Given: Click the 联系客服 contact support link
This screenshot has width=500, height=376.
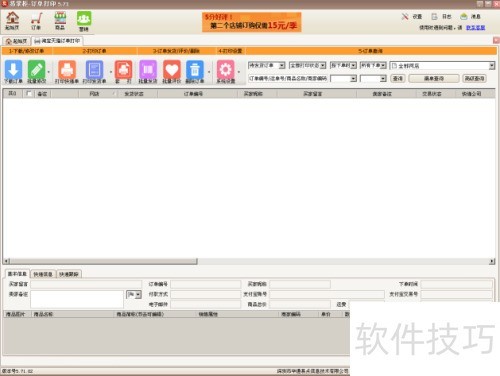Looking at the screenshot, I should point(475,28).
